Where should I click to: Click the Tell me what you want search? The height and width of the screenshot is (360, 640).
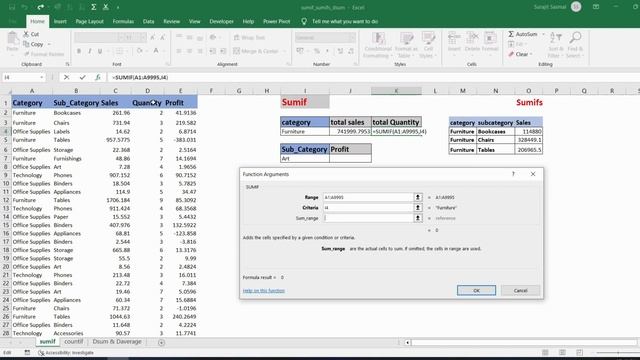(x=345, y=21)
